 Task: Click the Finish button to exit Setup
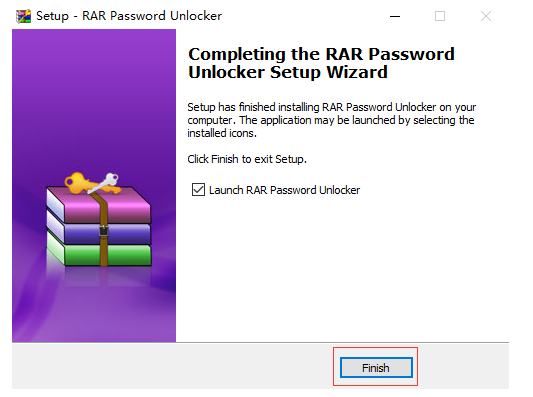[x=376, y=367]
